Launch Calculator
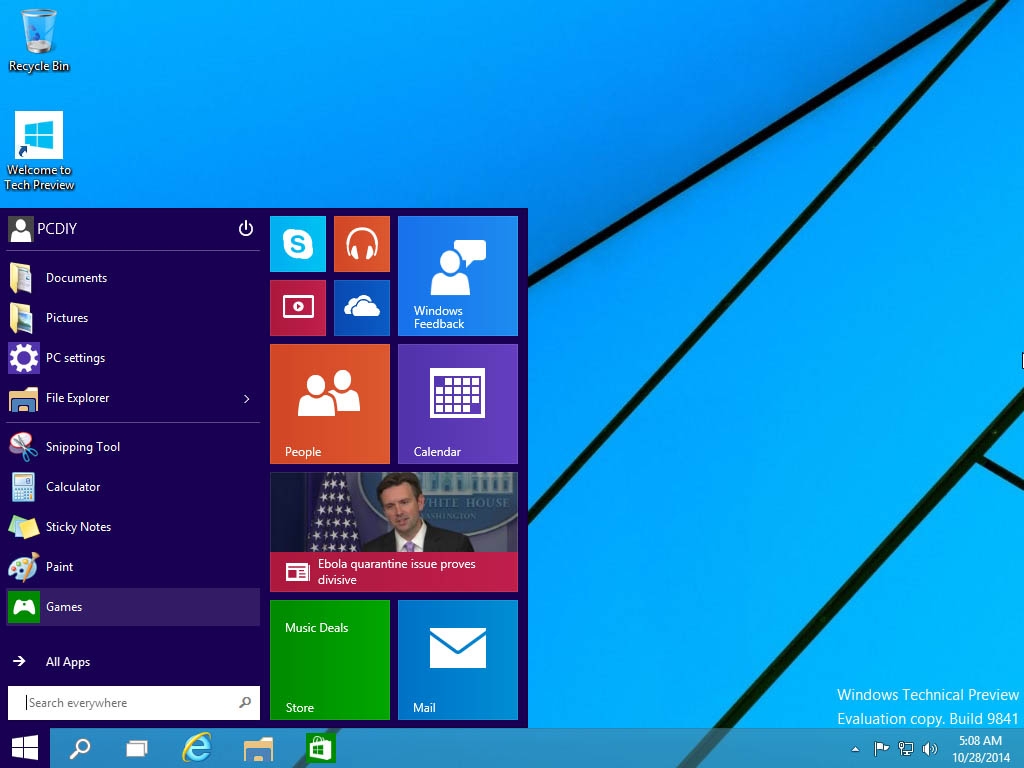The image size is (1024, 768). point(133,487)
